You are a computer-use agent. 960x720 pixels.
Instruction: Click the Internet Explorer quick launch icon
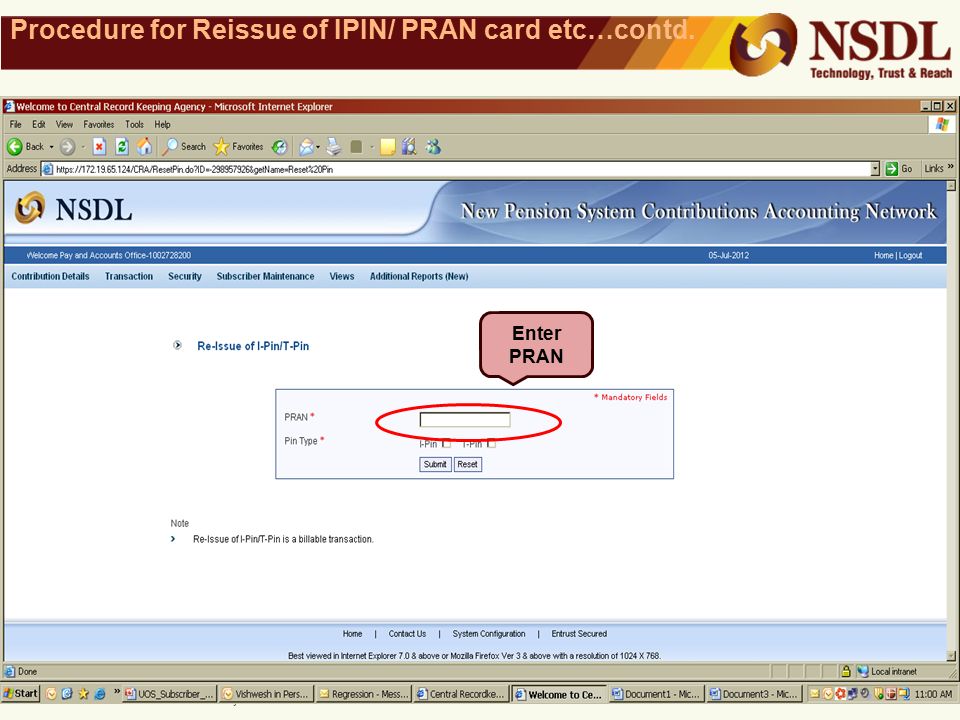coord(100,694)
